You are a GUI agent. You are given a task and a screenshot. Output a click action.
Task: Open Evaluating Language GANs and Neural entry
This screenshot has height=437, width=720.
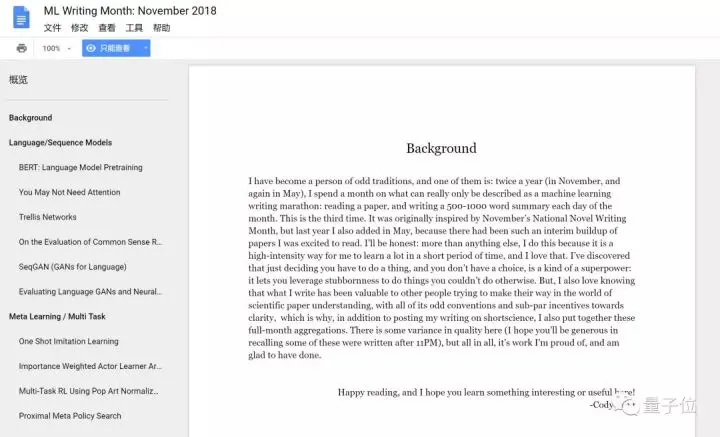90,291
